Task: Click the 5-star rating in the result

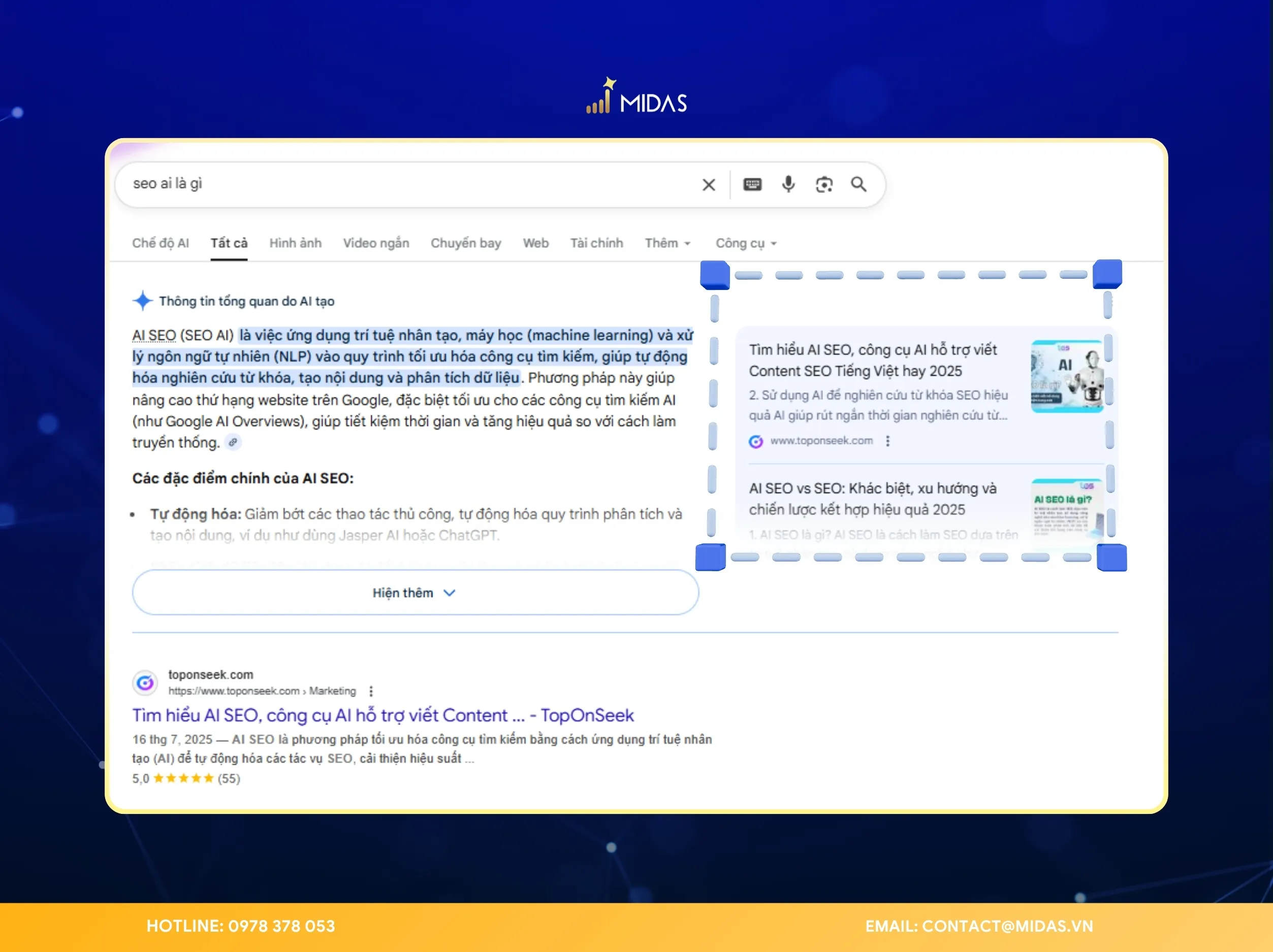Action: point(185,778)
